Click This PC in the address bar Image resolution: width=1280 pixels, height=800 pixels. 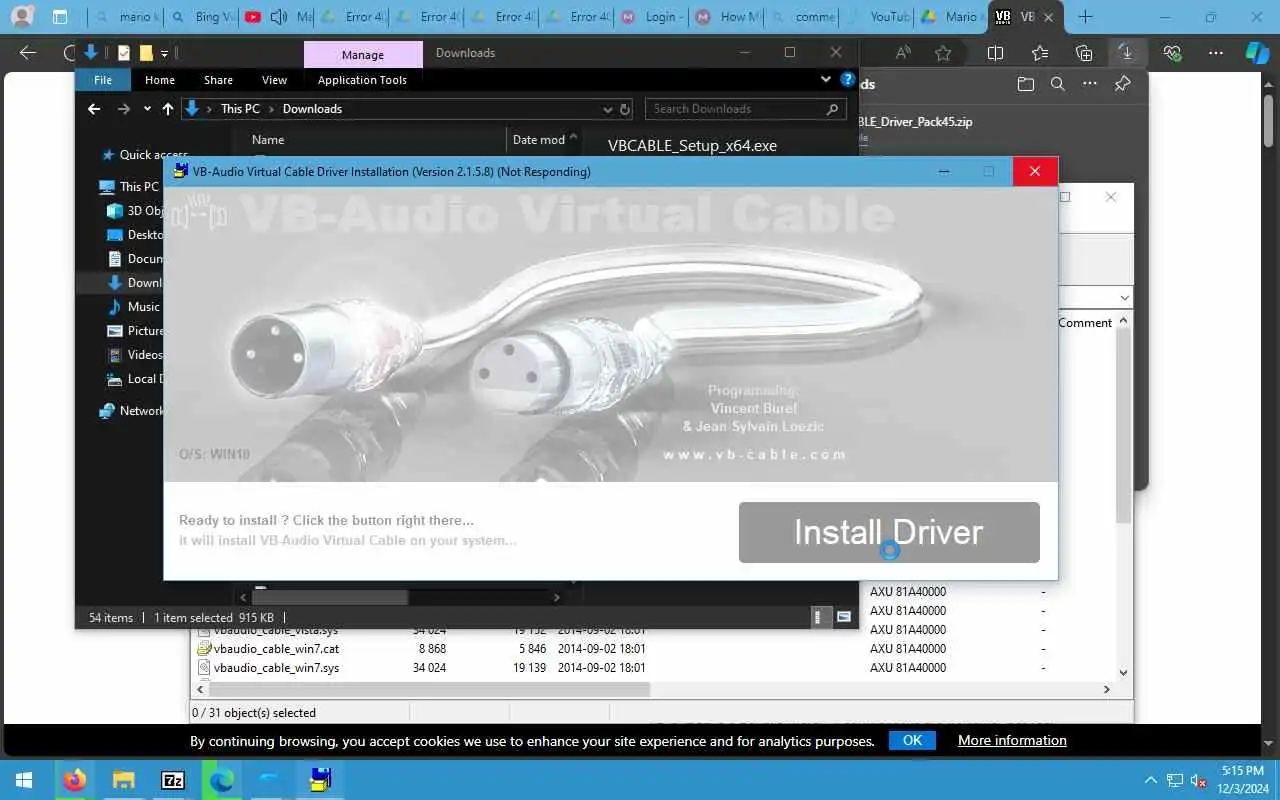coord(240,109)
